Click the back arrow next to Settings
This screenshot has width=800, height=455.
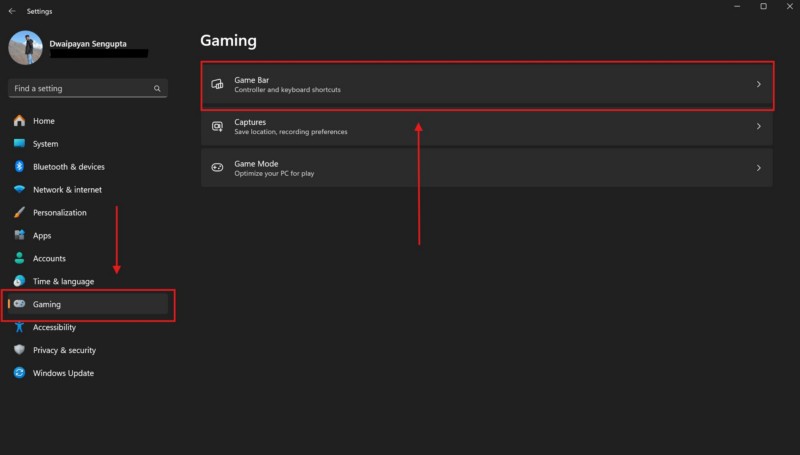(x=12, y=11)
